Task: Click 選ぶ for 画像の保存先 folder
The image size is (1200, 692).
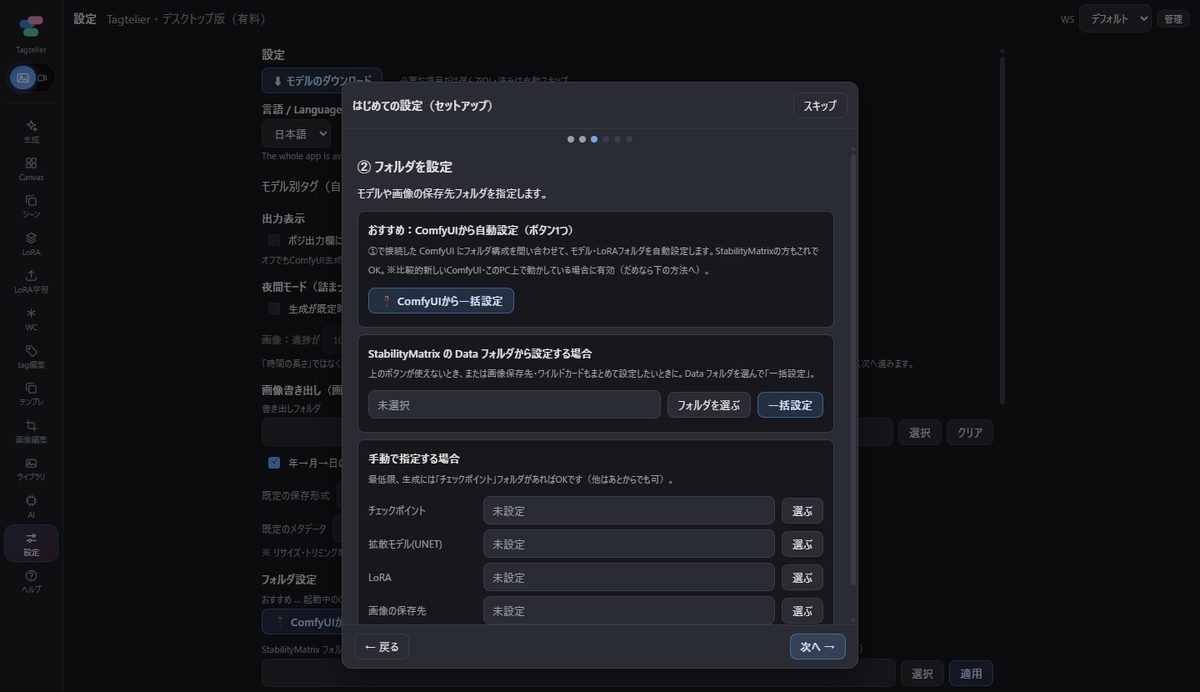Action: tap(802, 610)
